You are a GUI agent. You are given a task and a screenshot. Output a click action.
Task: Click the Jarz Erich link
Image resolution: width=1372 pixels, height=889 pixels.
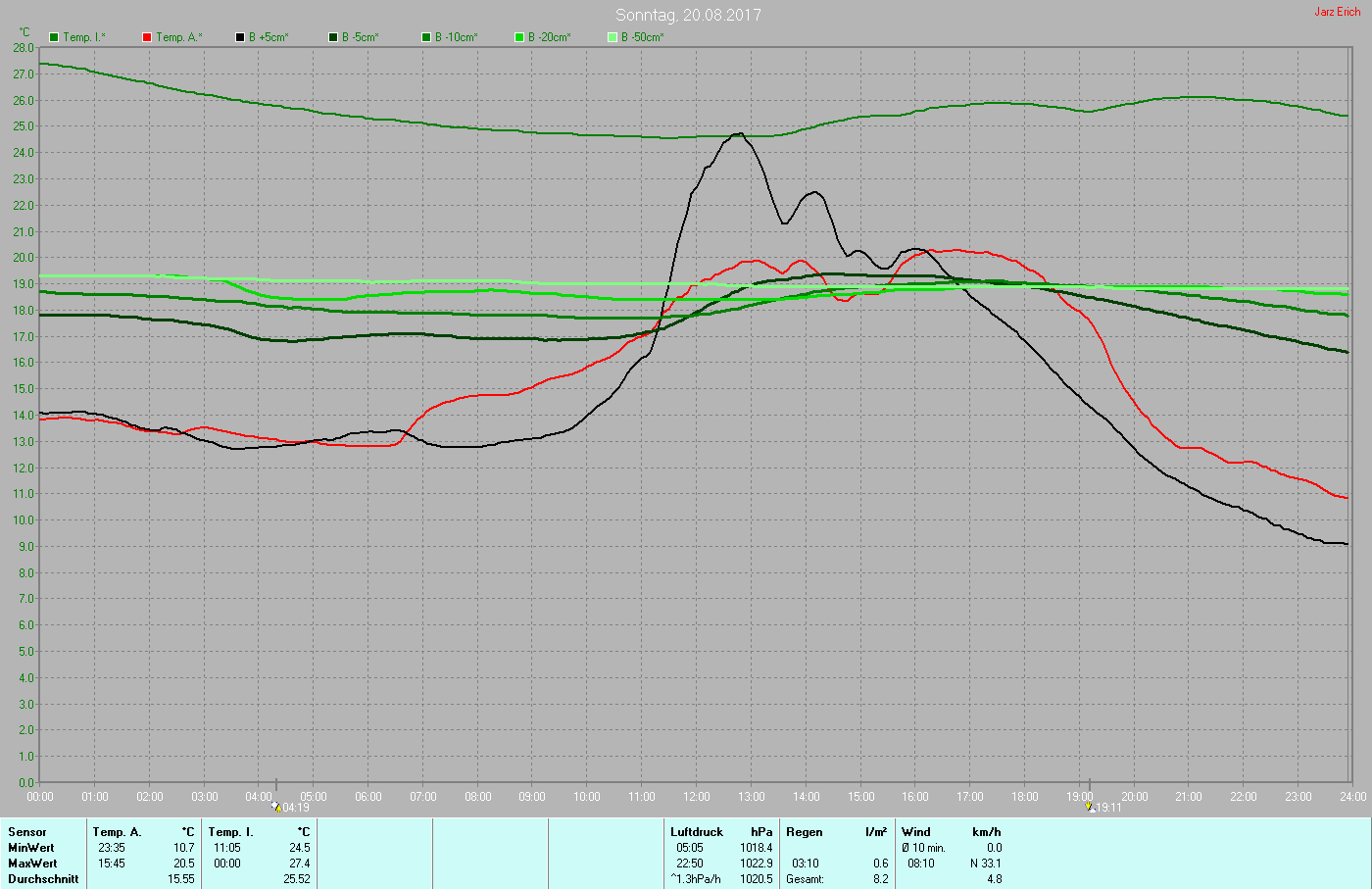click(1337, 12)
